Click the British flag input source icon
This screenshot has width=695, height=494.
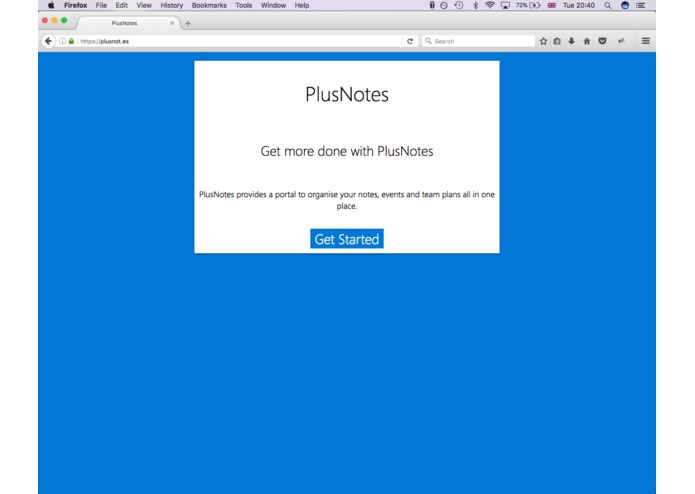click(x=551, y=5)
